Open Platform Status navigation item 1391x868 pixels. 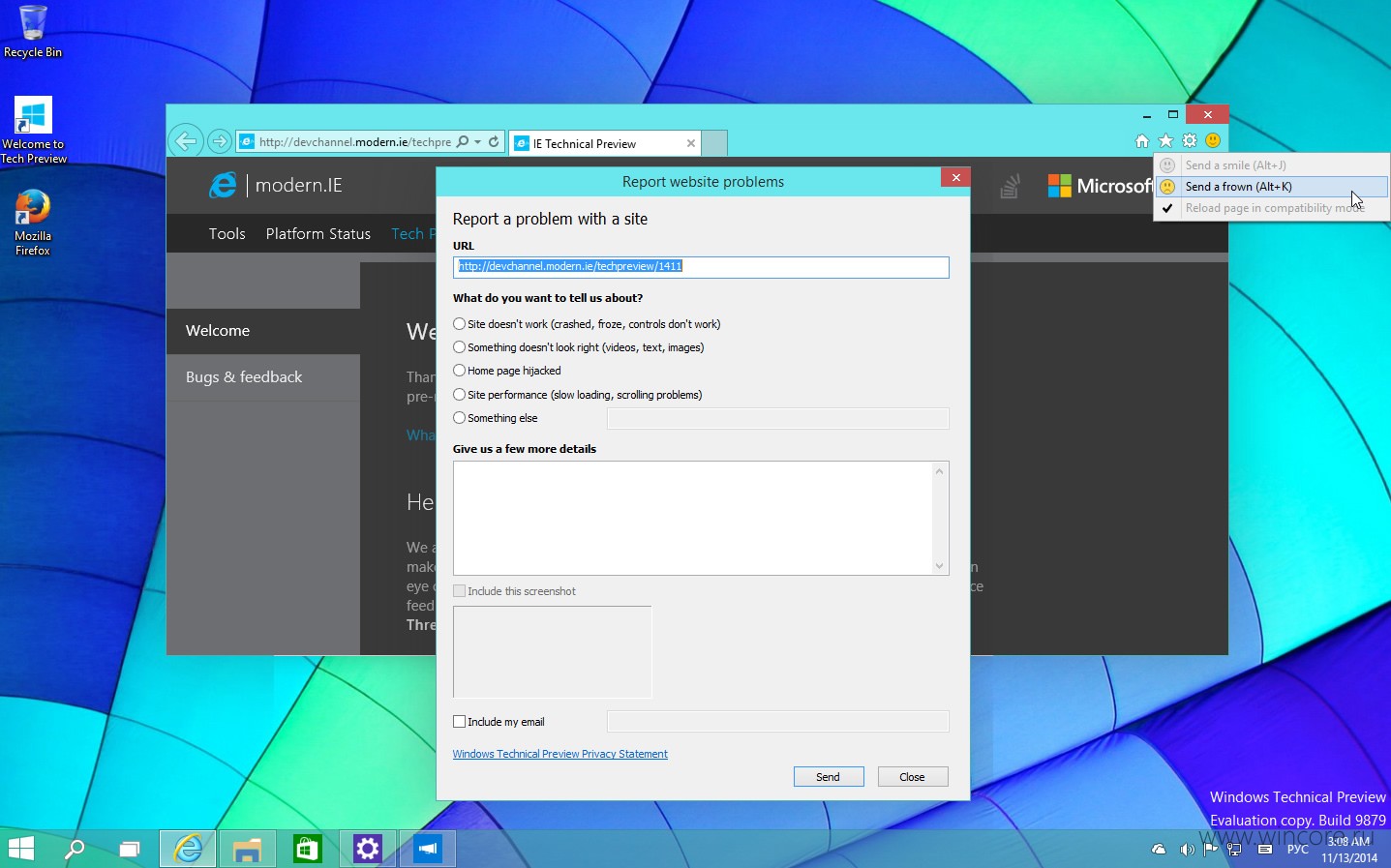pyautogui.click(x=318, y=233)
